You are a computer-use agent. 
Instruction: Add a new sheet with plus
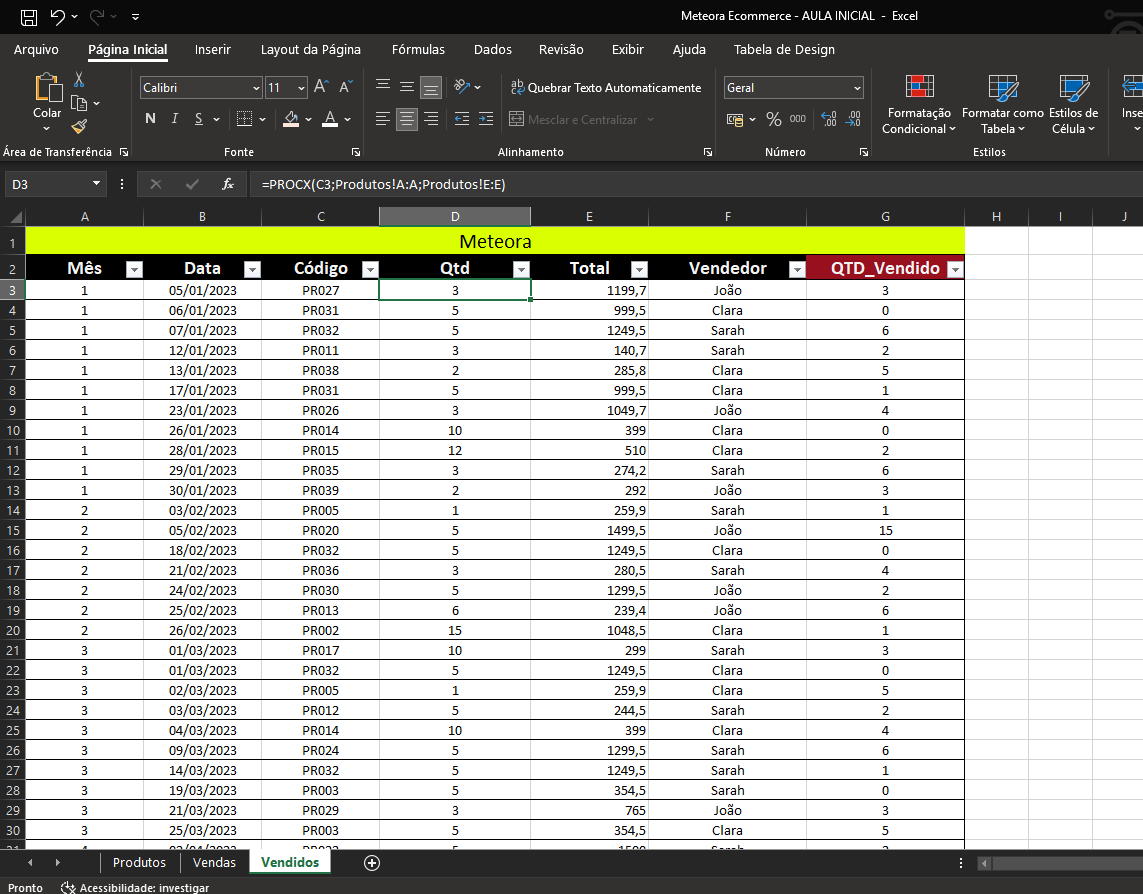[372, 863]
